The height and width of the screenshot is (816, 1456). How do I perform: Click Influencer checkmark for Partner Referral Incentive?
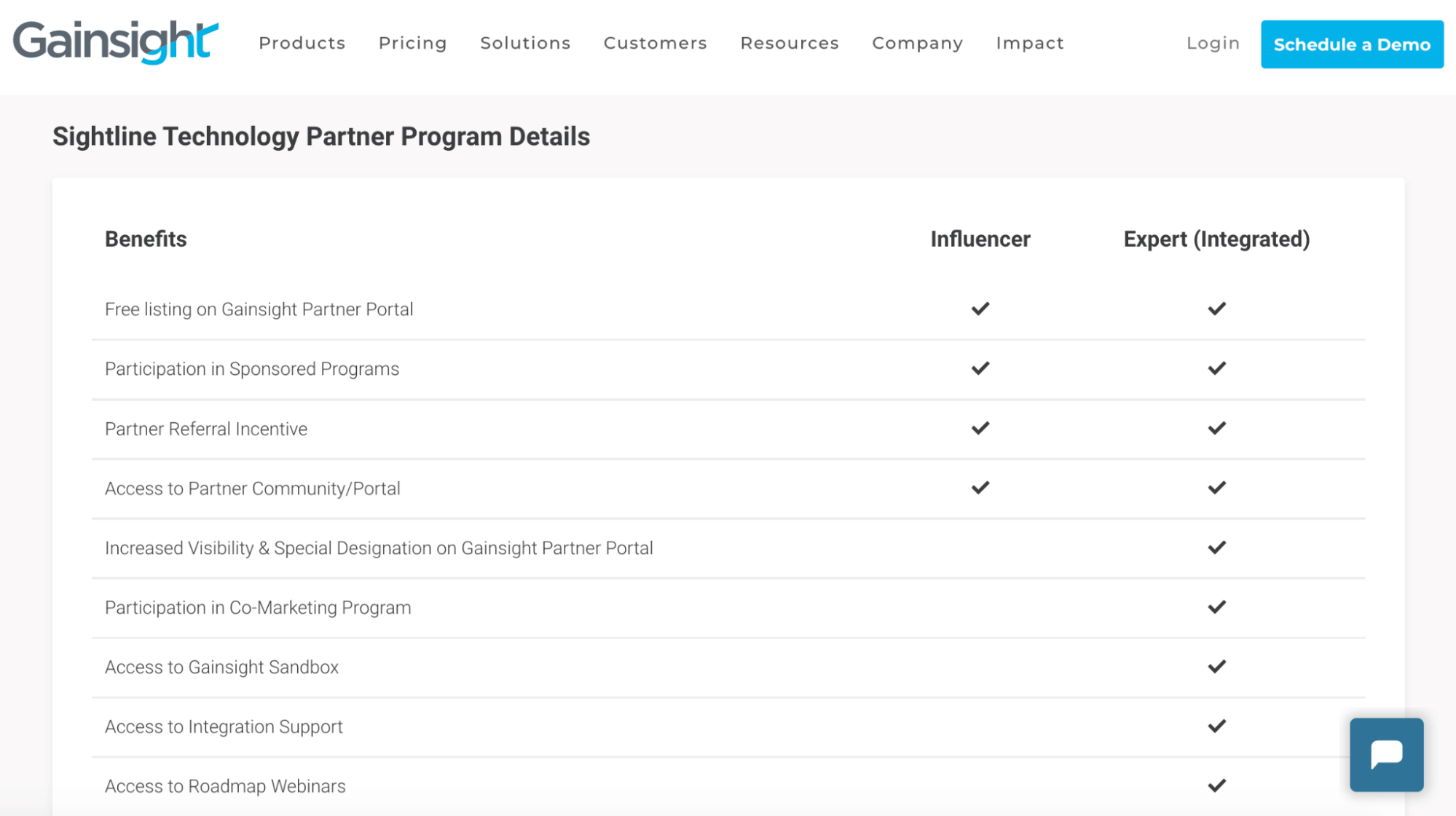[980, 428]
